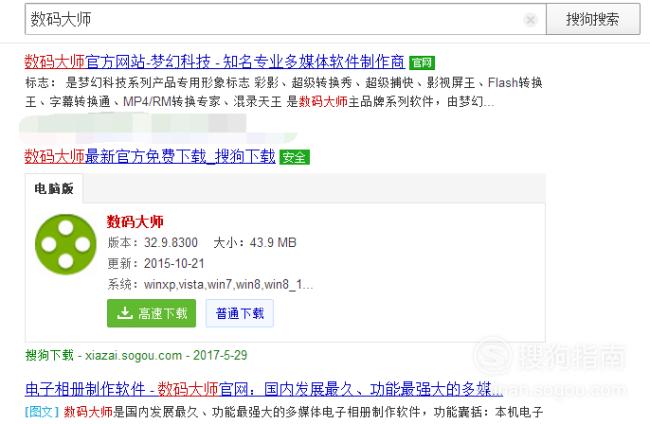This screenshot has width=650, height=424.
Task: Open 电子相册制作软件 - 数码大师官网 result link
Action: 264,389
